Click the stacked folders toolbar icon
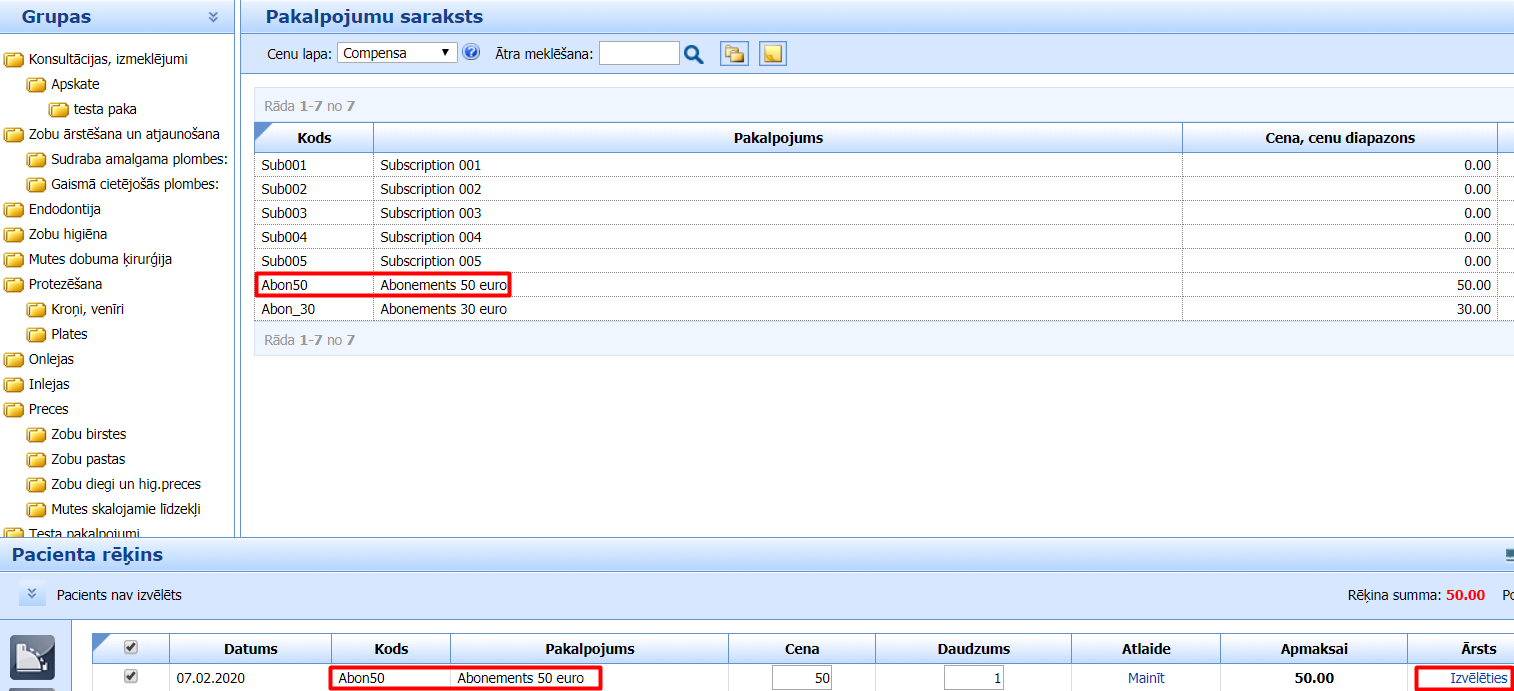This screenshot has height=691, width=1514. click(x=734, y=54)
